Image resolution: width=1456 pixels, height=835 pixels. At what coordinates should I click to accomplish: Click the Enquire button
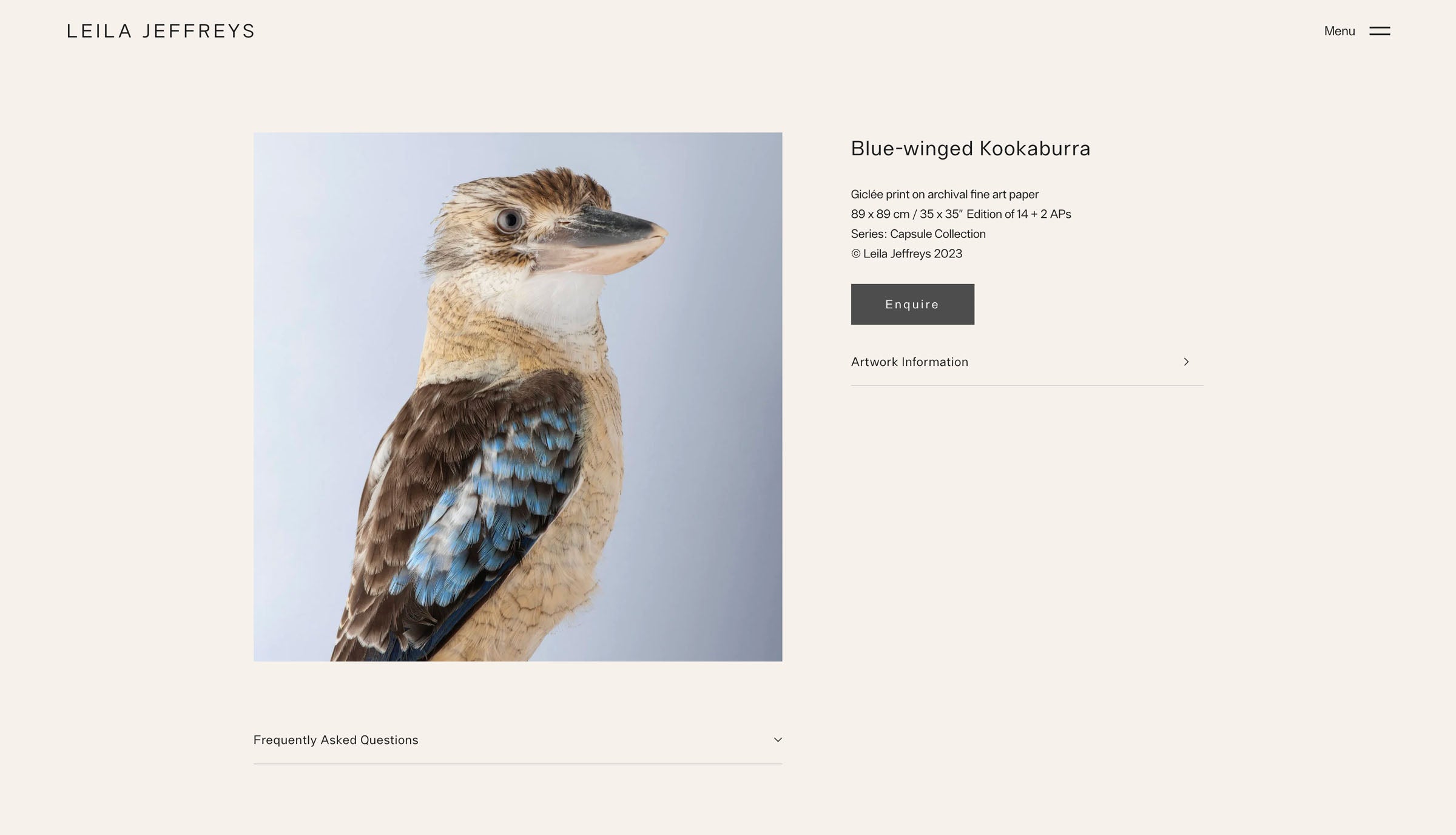click(x=912, y=304)
